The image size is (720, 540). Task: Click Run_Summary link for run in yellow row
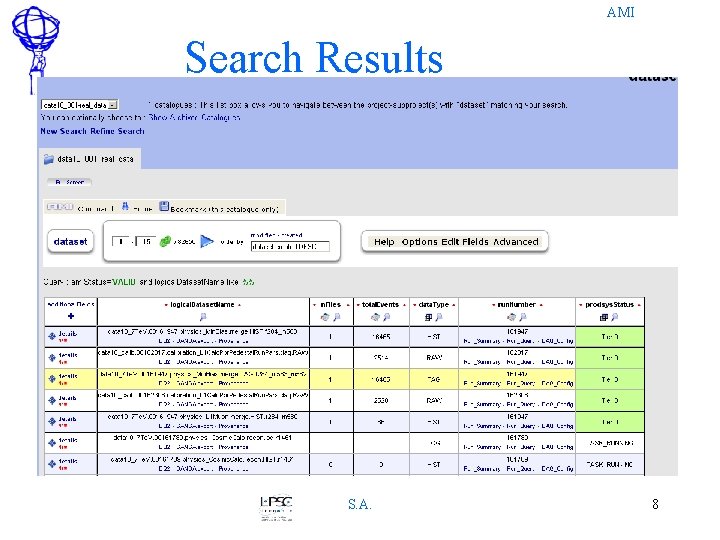(x=481, y=383)
